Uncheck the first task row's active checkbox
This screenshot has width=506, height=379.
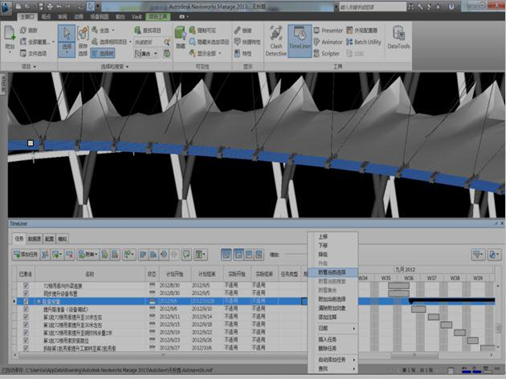click(x=26, y=286)
